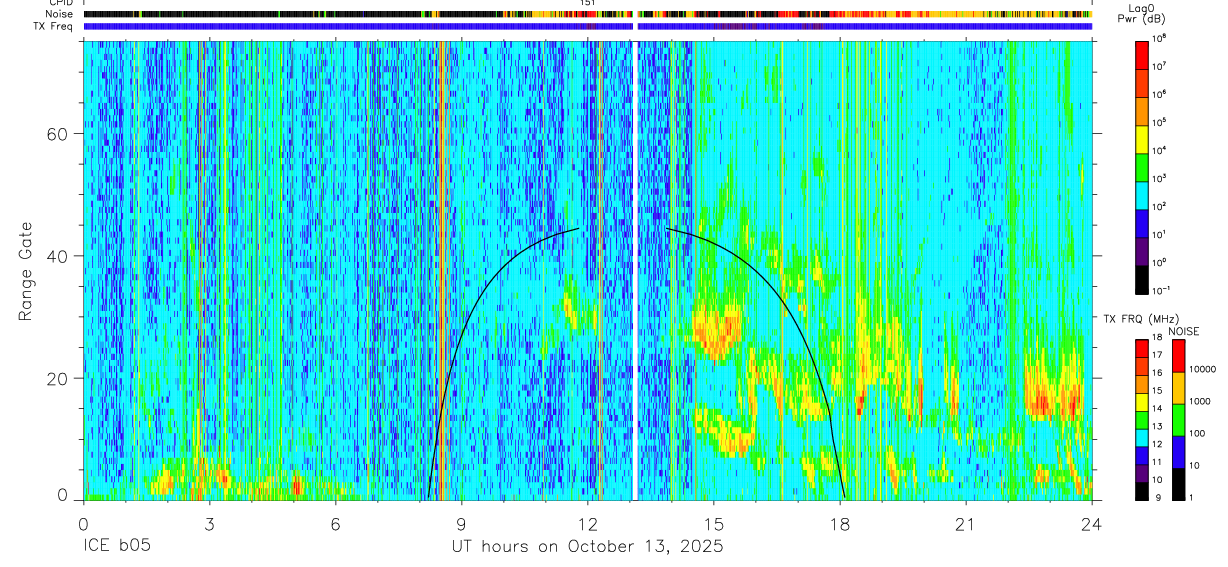Click the blue TX Freq bar above the plot
The height and width of the screenshot is (567, 1228).
[x=587, y=27]
